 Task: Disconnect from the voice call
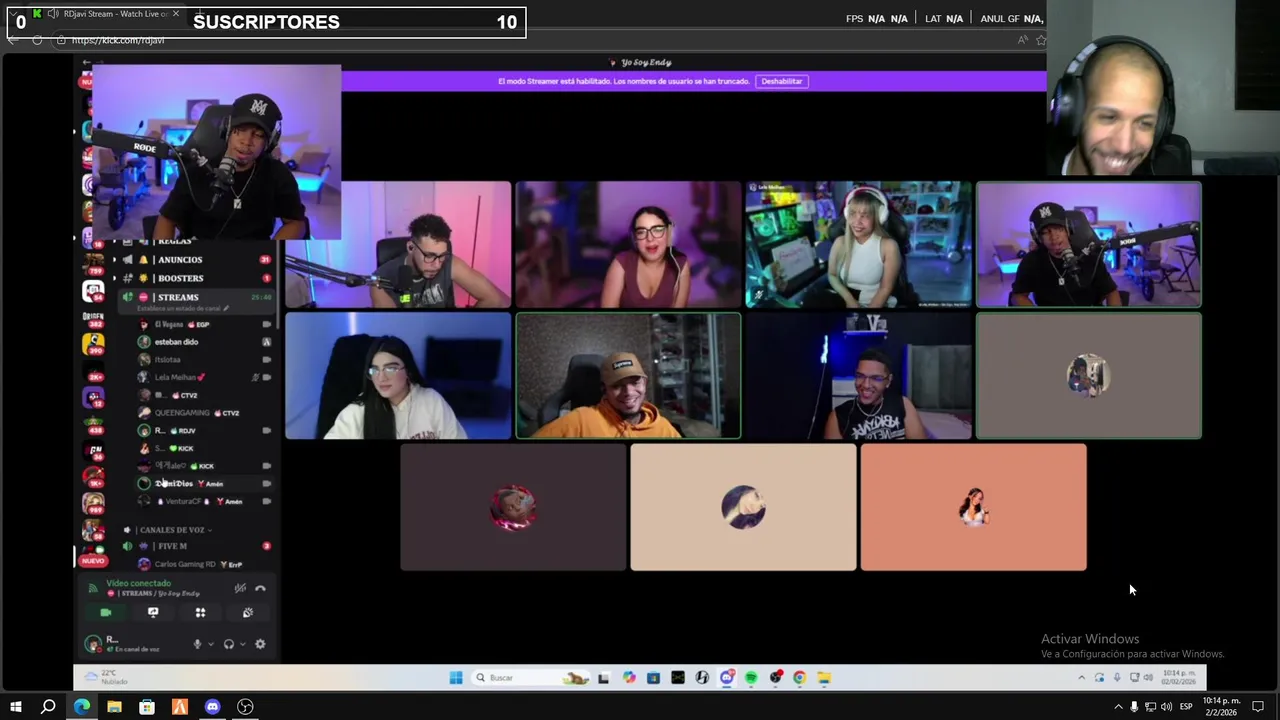260,588
